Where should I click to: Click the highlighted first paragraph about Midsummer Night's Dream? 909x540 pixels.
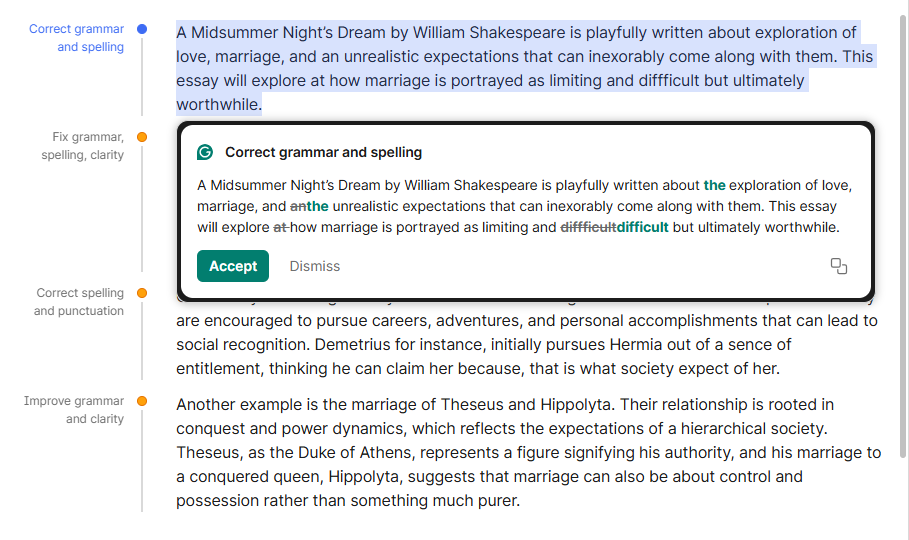point(500,68)
